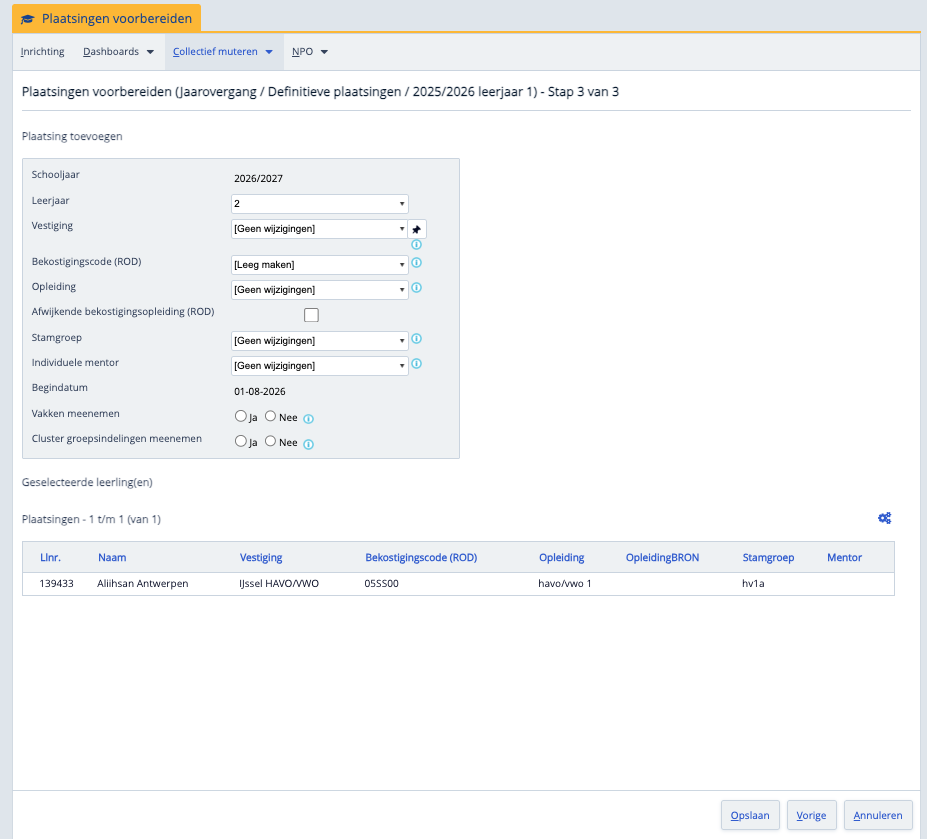Sort table by Naam column header
Viewport: 927px width, 839px height.
point(112,557)
